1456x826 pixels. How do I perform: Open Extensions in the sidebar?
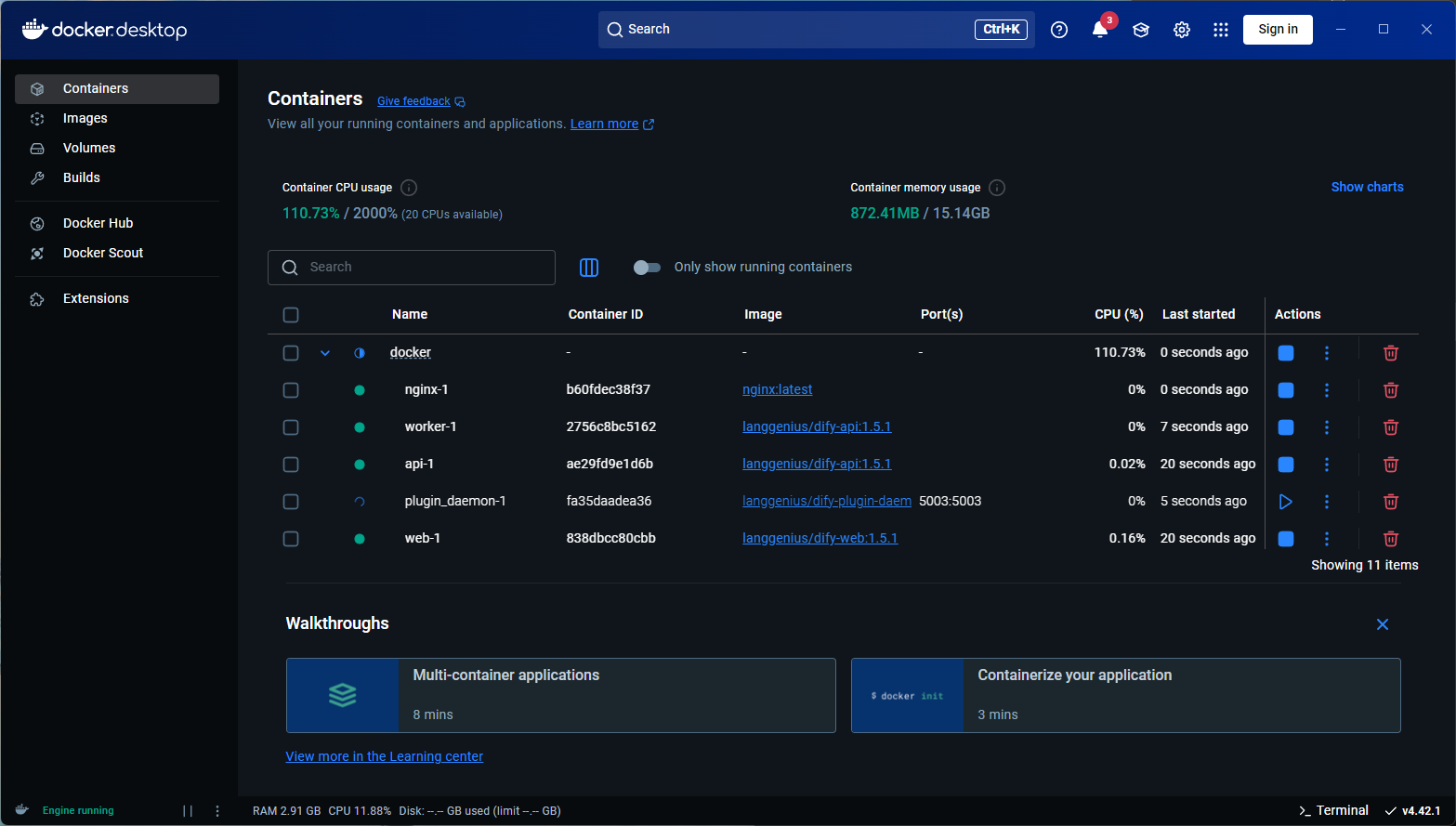pyautogui.click(x=117, y=299)
